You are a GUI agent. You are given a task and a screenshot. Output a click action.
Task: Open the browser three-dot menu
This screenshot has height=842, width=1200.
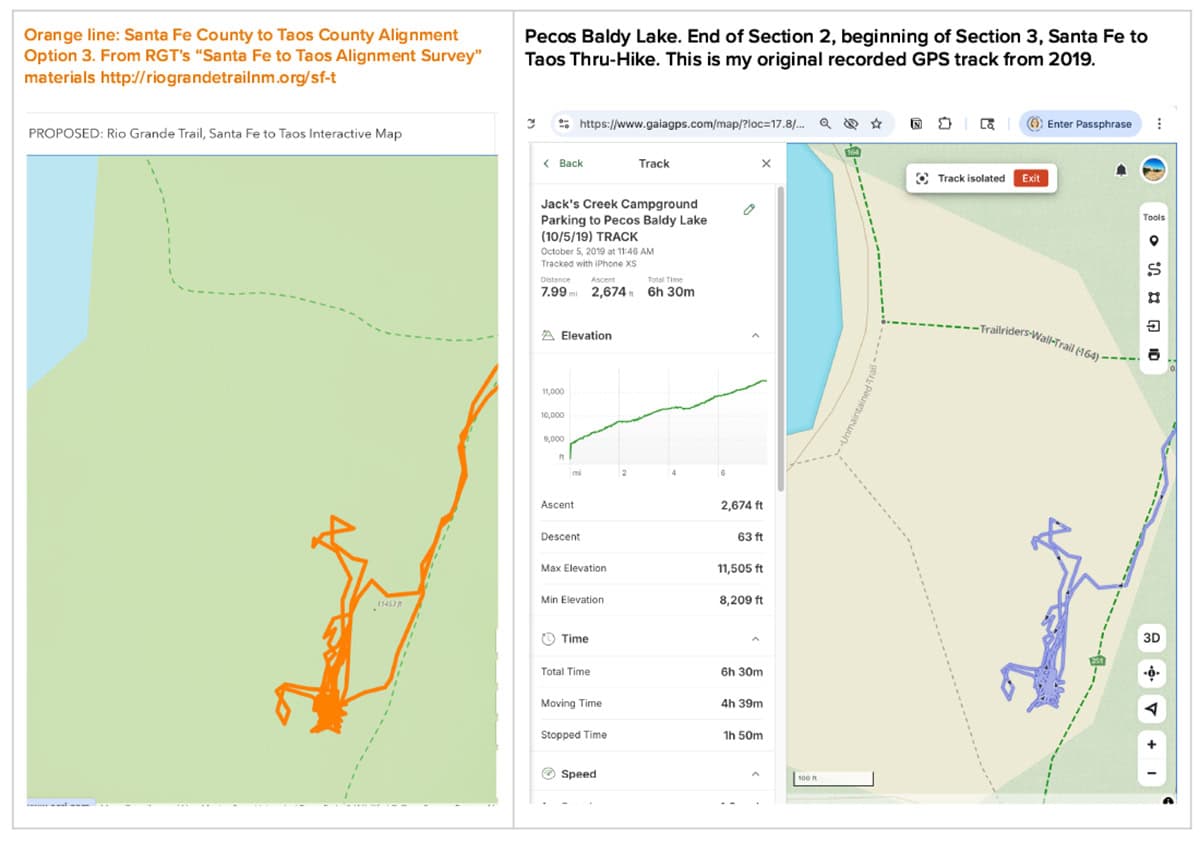click(x=1159, y=124)
